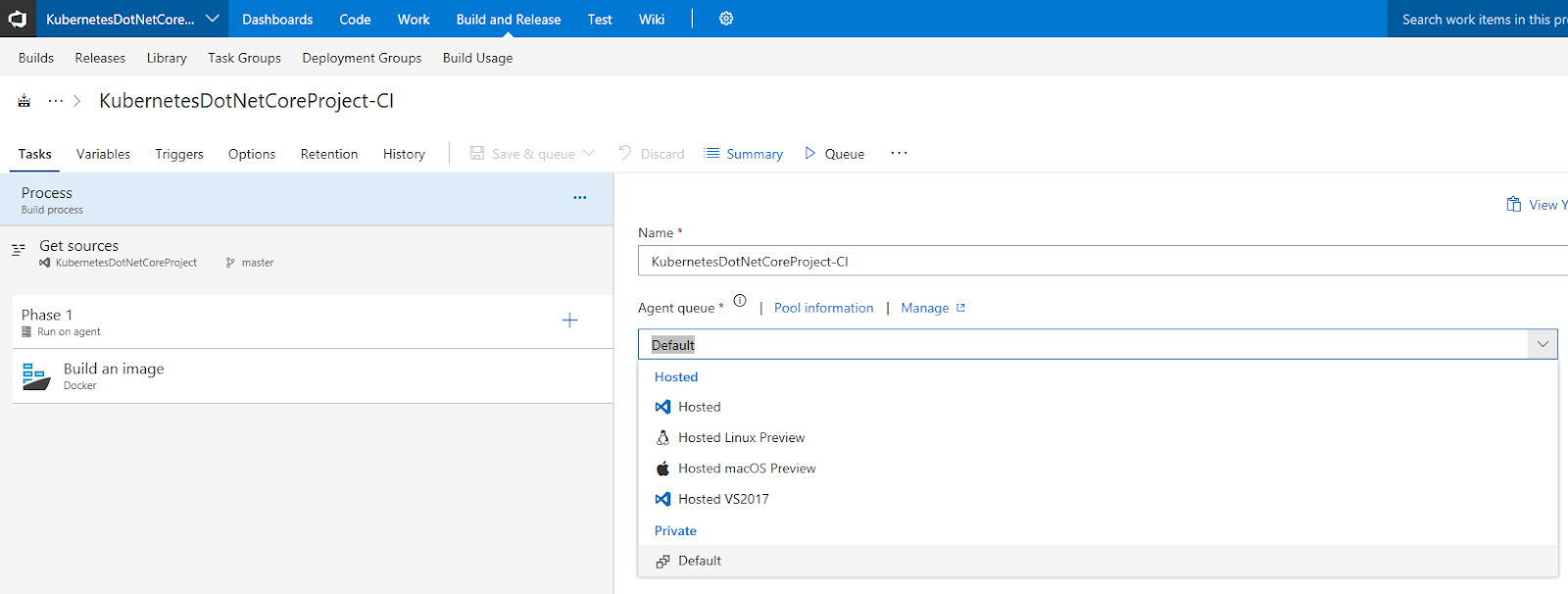
Task: Switch to the Triggers tab
Action: [179, 154]
